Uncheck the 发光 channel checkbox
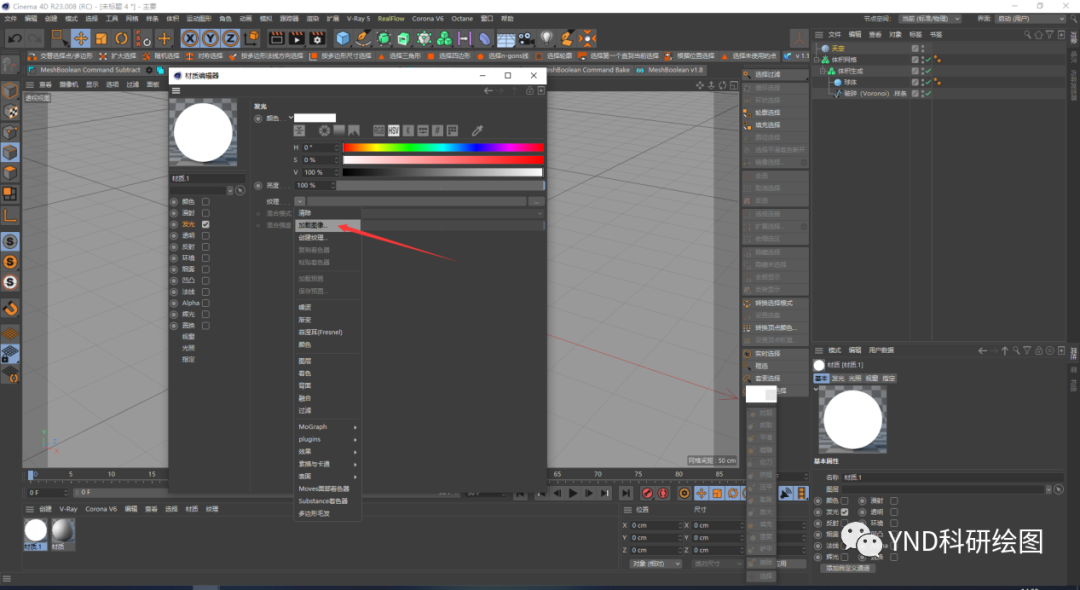Screen dimensions: 1080x590 [205, 224]
